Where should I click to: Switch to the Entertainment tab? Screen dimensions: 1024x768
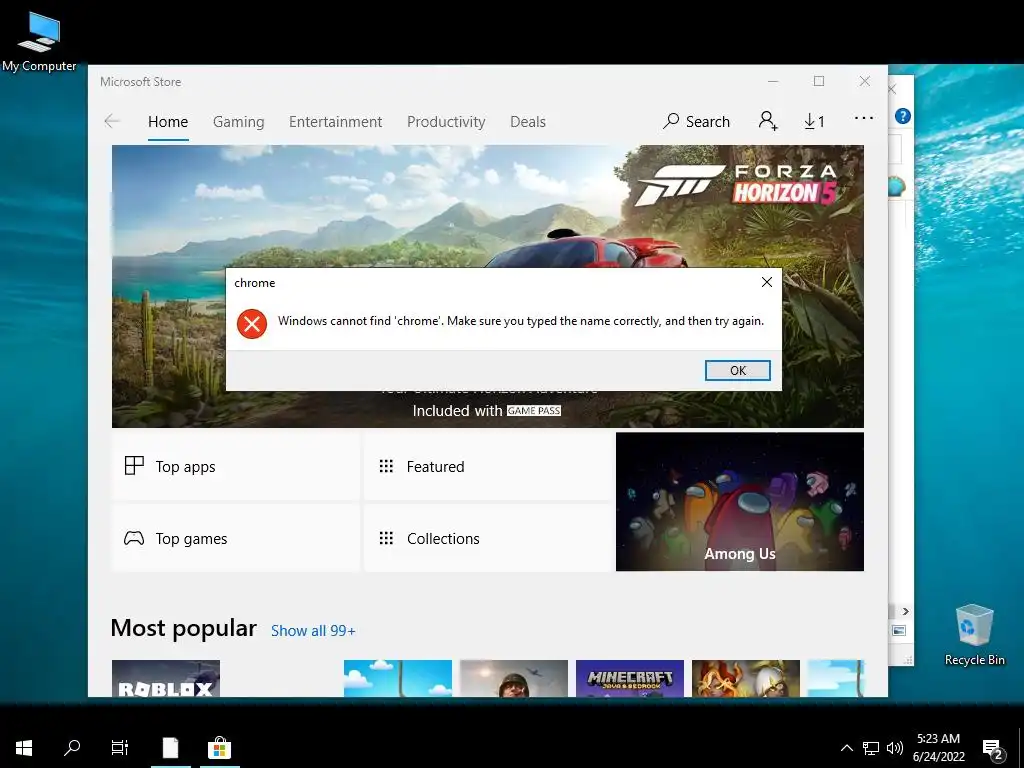pyautogui.click(x=336, y=121)
